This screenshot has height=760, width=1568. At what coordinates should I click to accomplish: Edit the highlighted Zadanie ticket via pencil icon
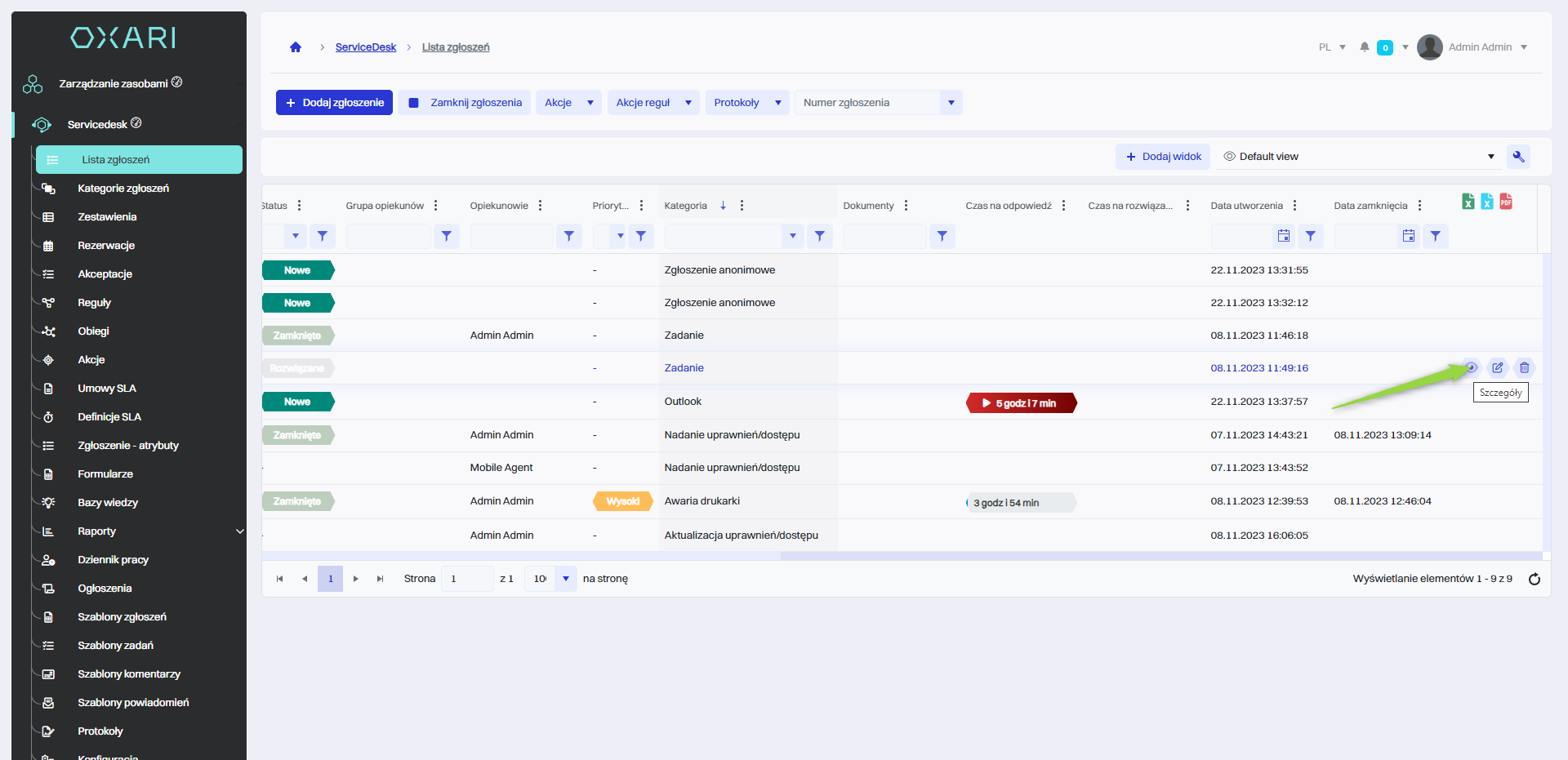tap(1497, 368)
